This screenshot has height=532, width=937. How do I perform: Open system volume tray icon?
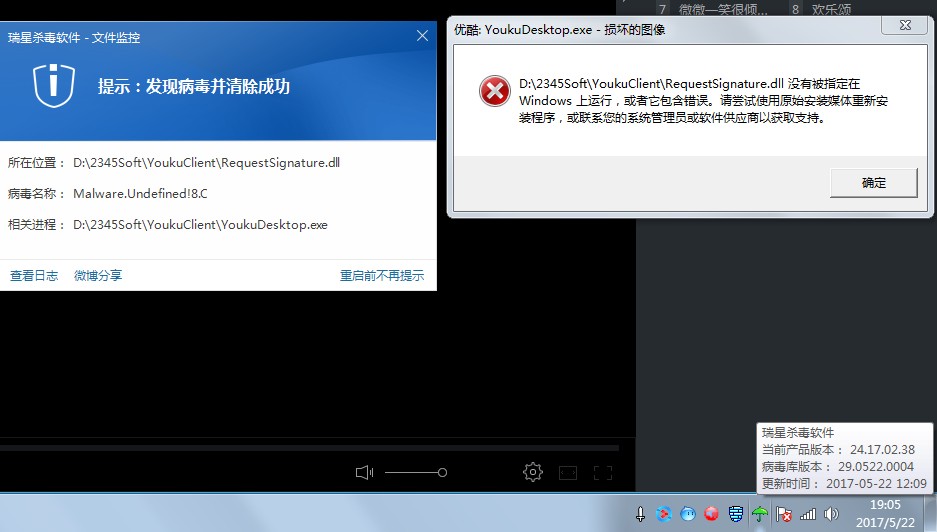coord(831,513)
